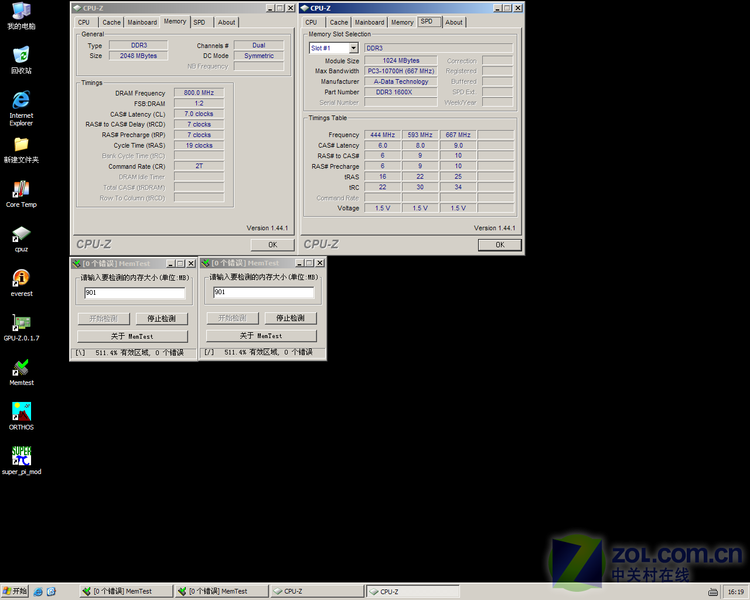This screenshot has height=600, width=750.
Task: Open Mainboard tab in left CPU-Z window
Action: pos(142,22)
